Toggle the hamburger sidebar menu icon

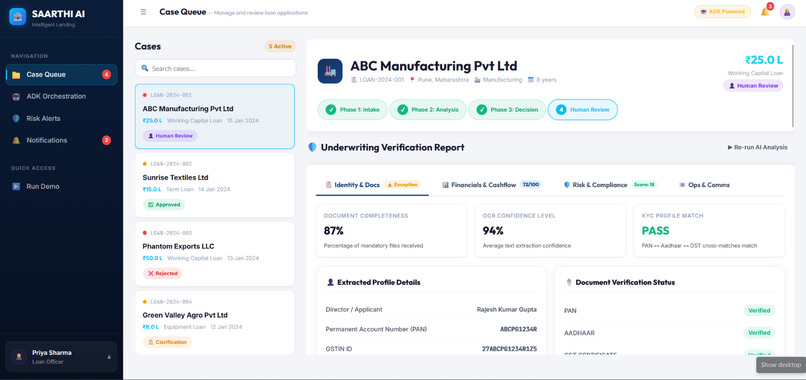pyautogui.click(x=143, y=12)
